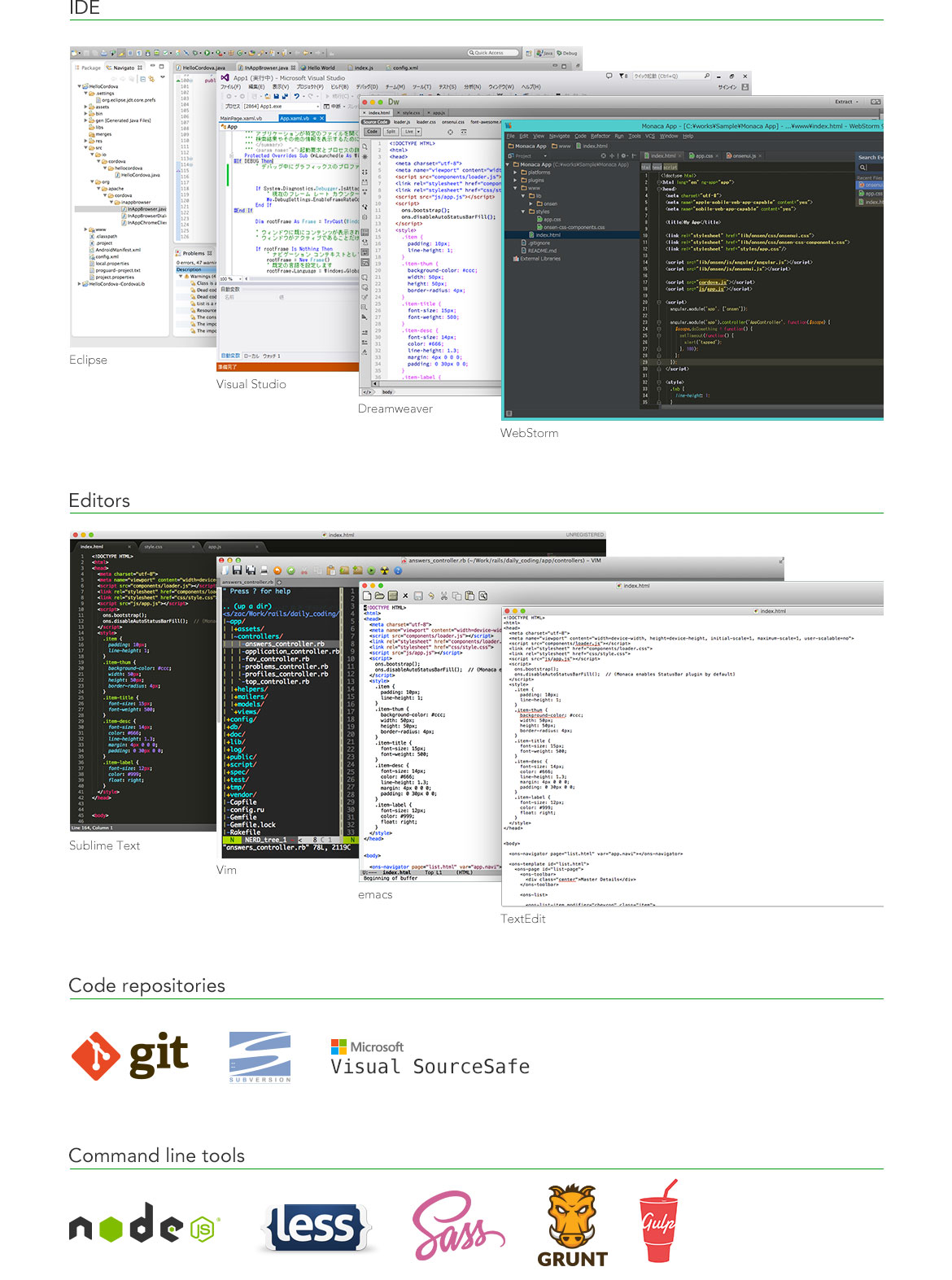Screen dimensions: 952x1280
Task: Switch to style.css tab in Sublime Text
Action: pos(153,547)
